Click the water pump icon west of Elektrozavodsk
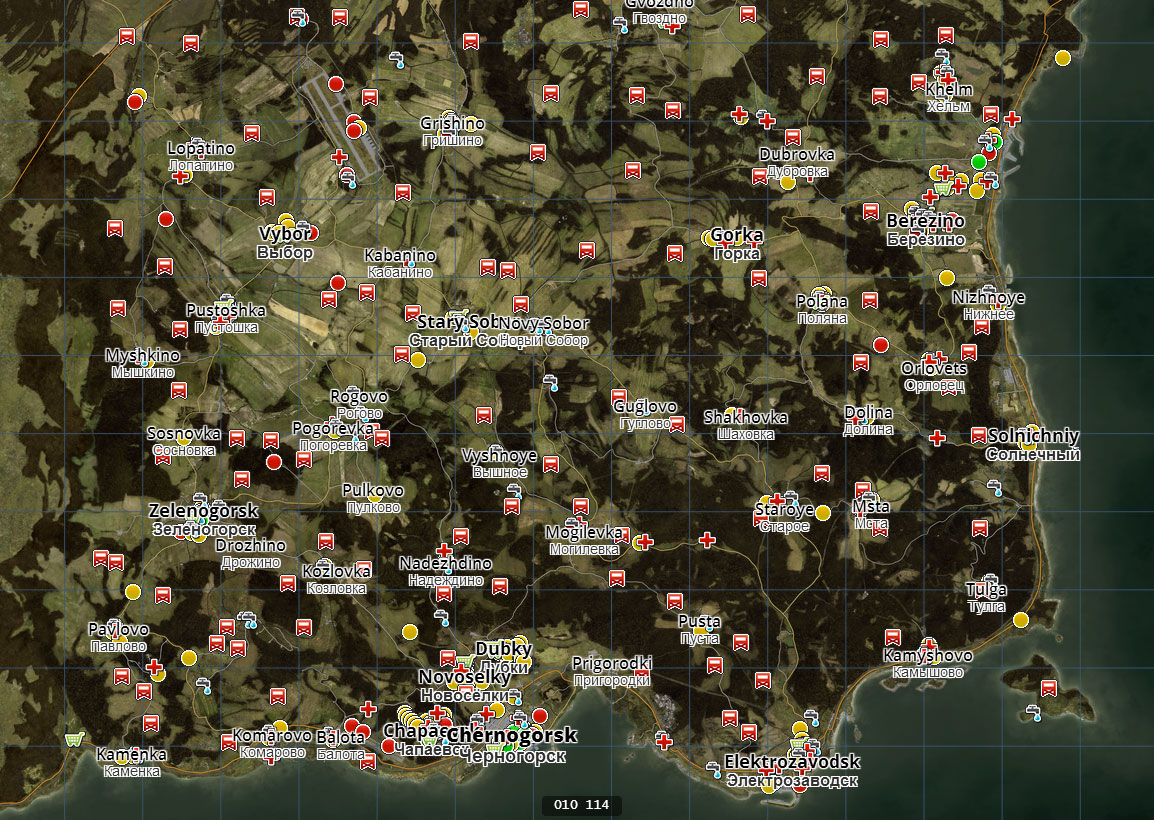 (x=713, y=770)
